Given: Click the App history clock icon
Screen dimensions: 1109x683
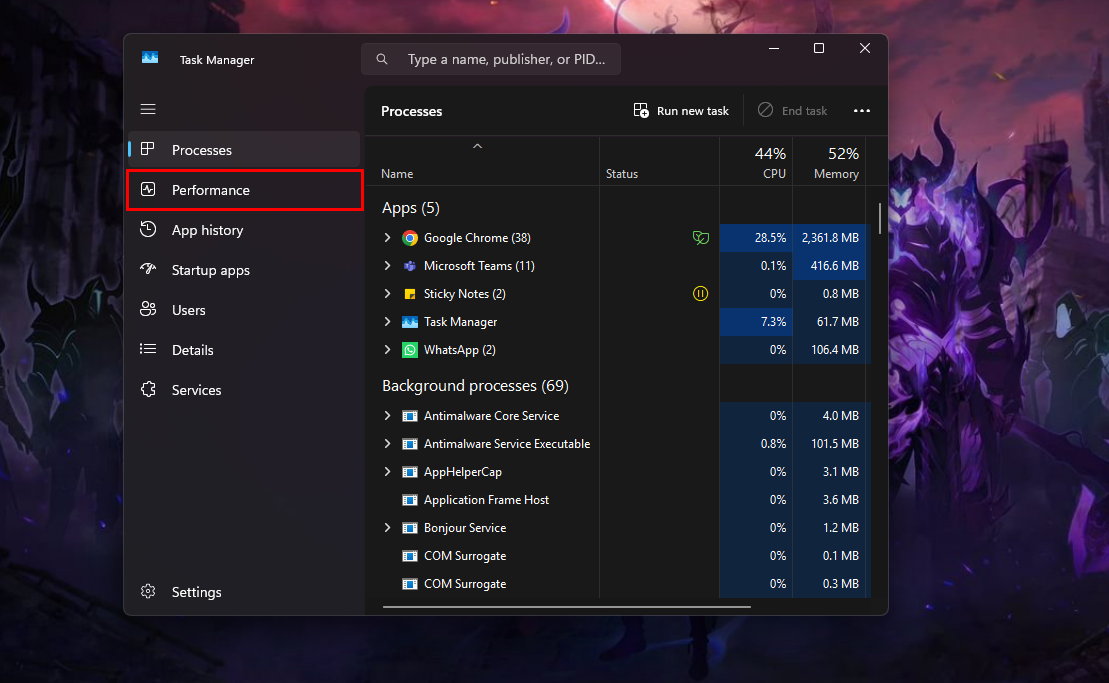Looking at the screenshot, I should pos(148,229).
